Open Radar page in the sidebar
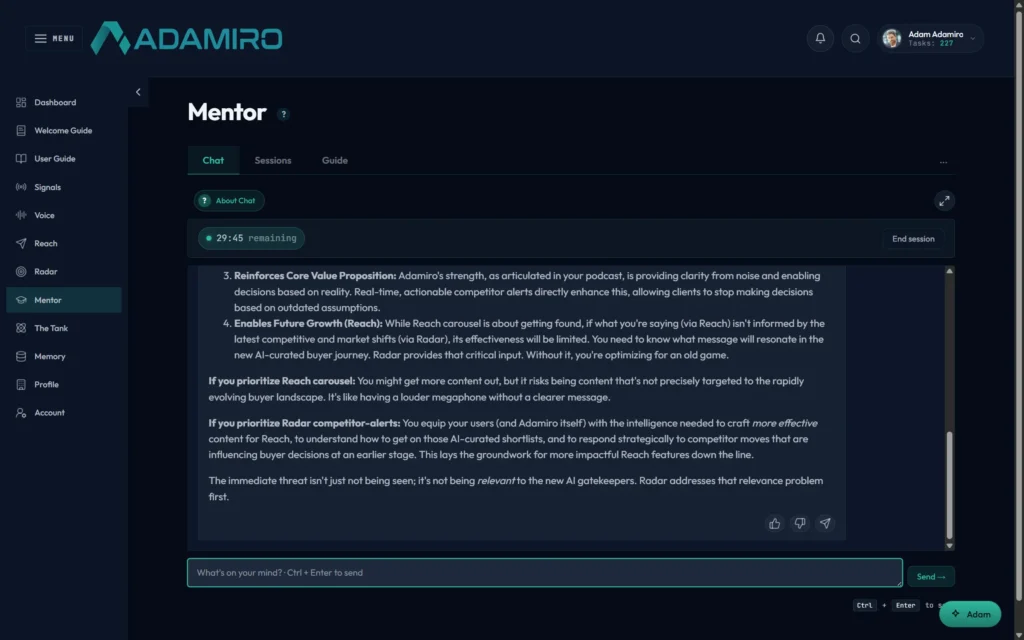This screenshot has width=1024, height=640. [64, 272]
